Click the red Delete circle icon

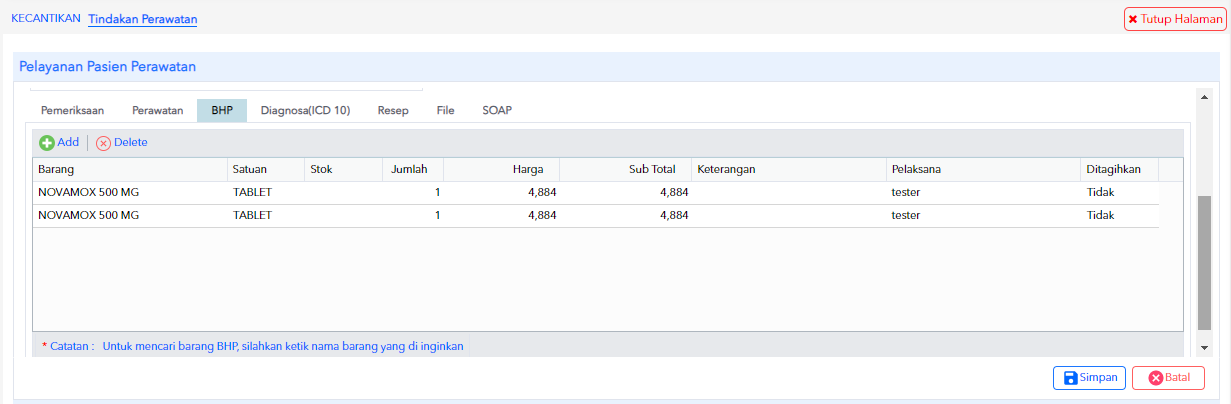point(103,143)
